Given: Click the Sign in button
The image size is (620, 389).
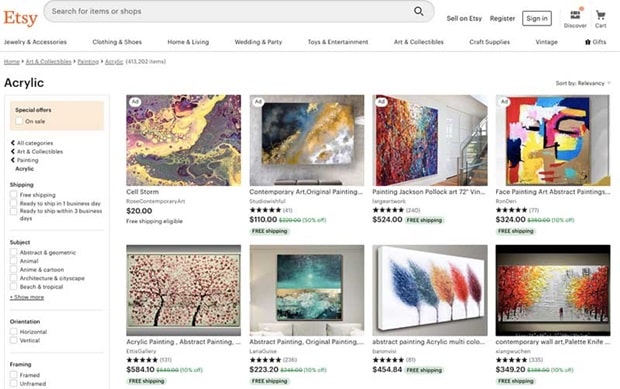Looking at the screenshot, I should pyautogui.click(x=537, y=18).
